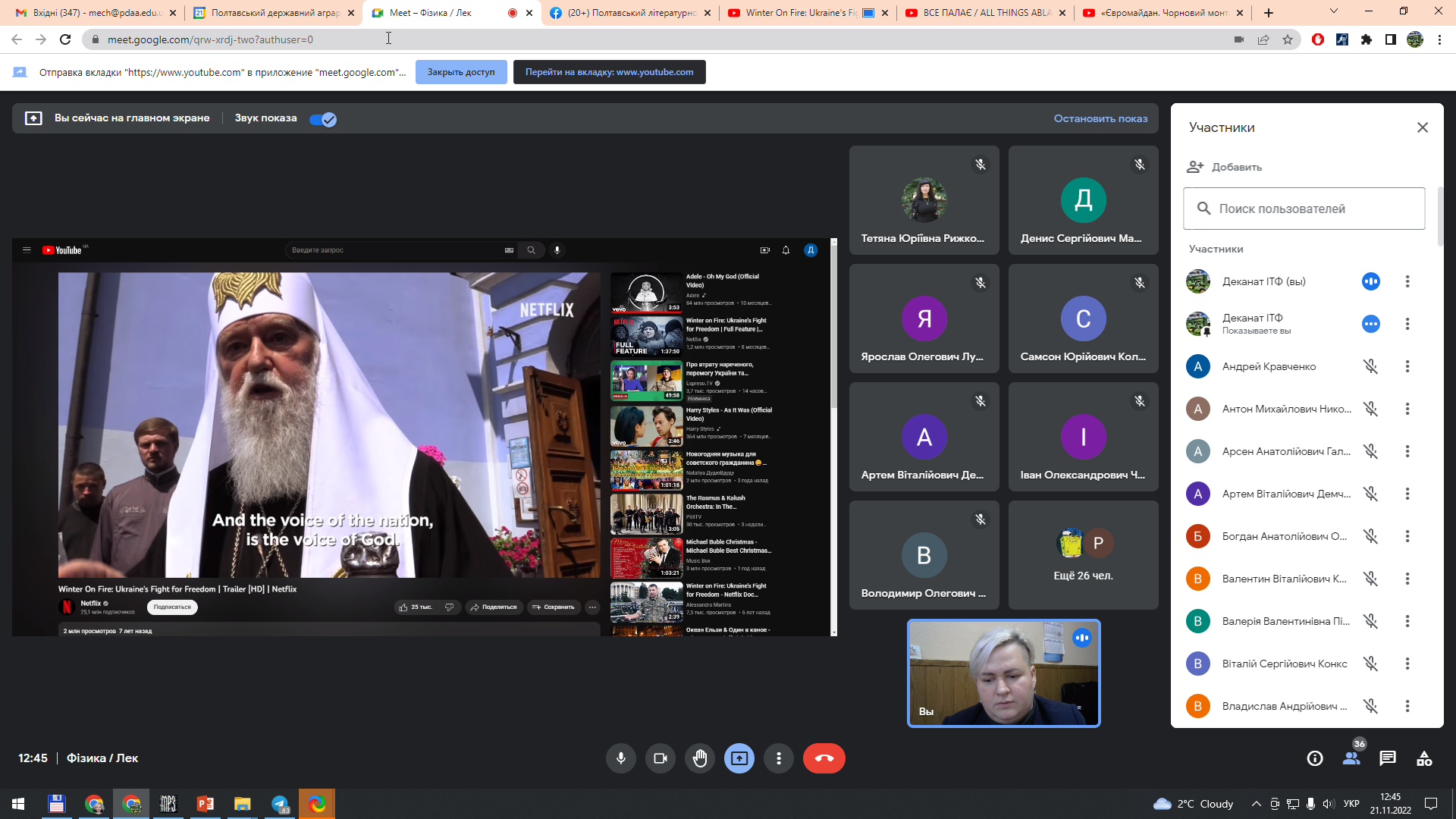Open a new Chrome tab
1456x819 pixels.
[1269, 13]
